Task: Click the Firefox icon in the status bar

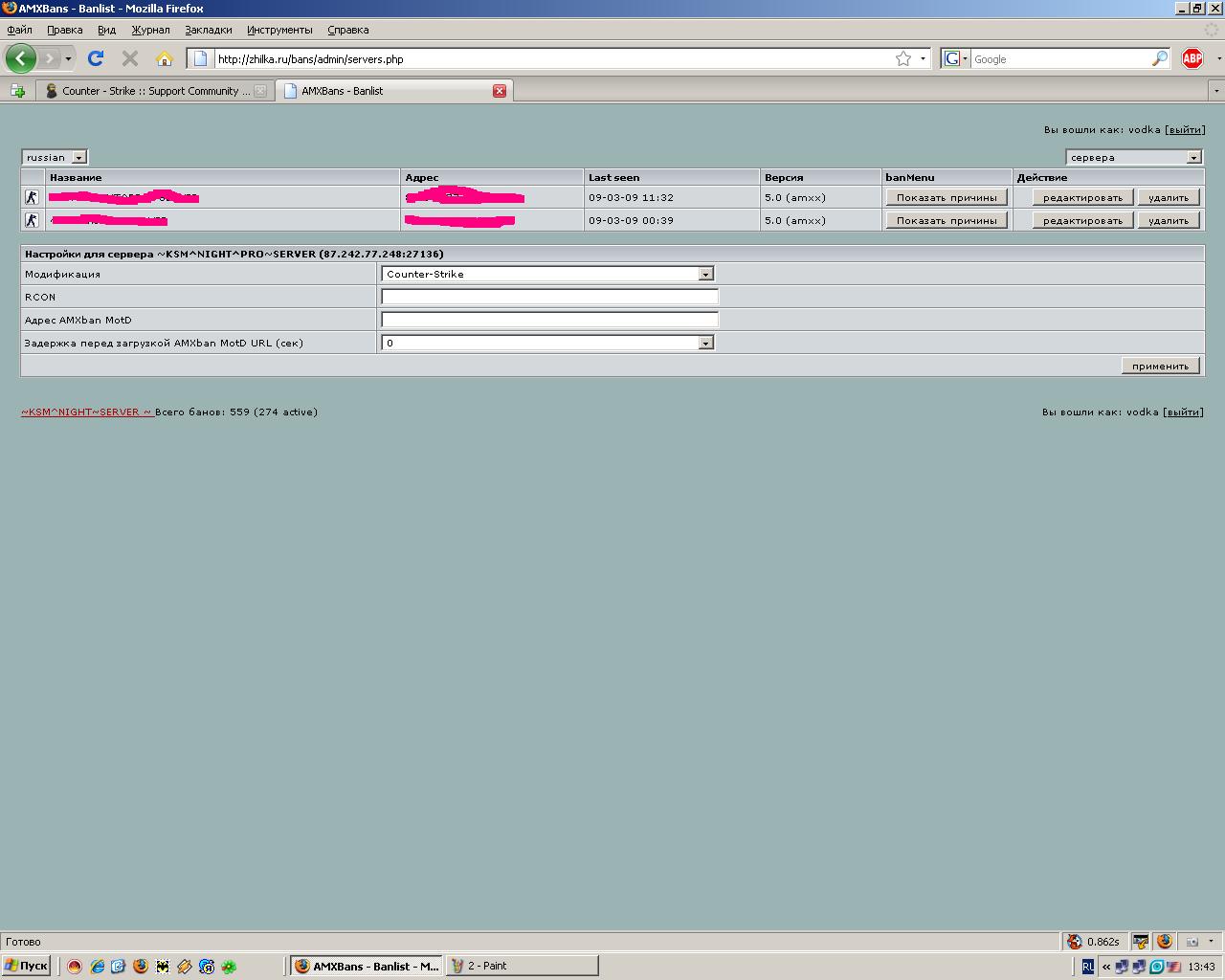Action: [x=1164, y=942]
